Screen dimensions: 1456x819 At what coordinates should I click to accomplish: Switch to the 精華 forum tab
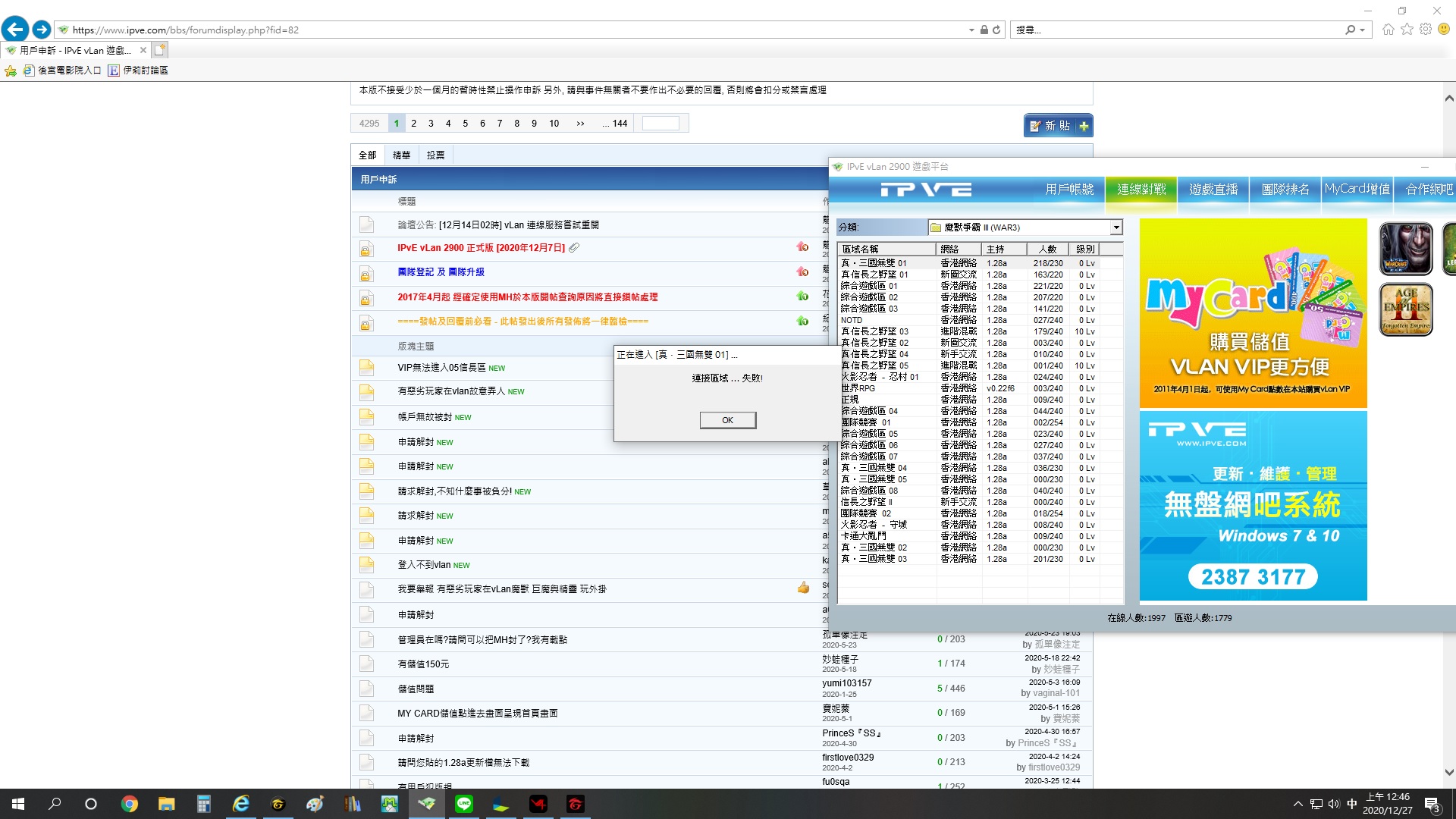click(x=401, y=155)
